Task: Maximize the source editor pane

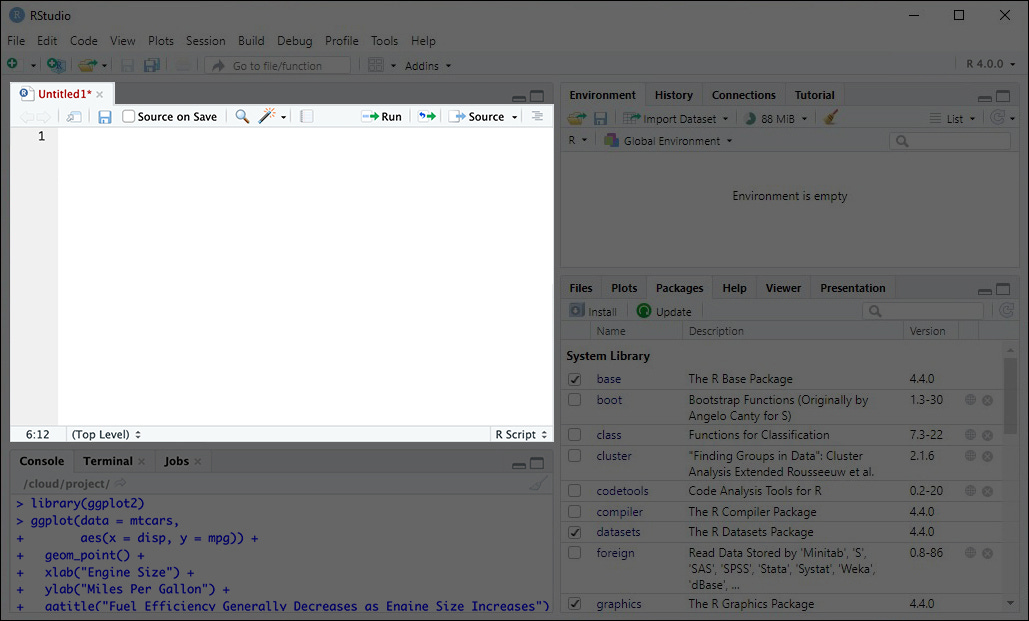Action: click(x=537, y=96)
